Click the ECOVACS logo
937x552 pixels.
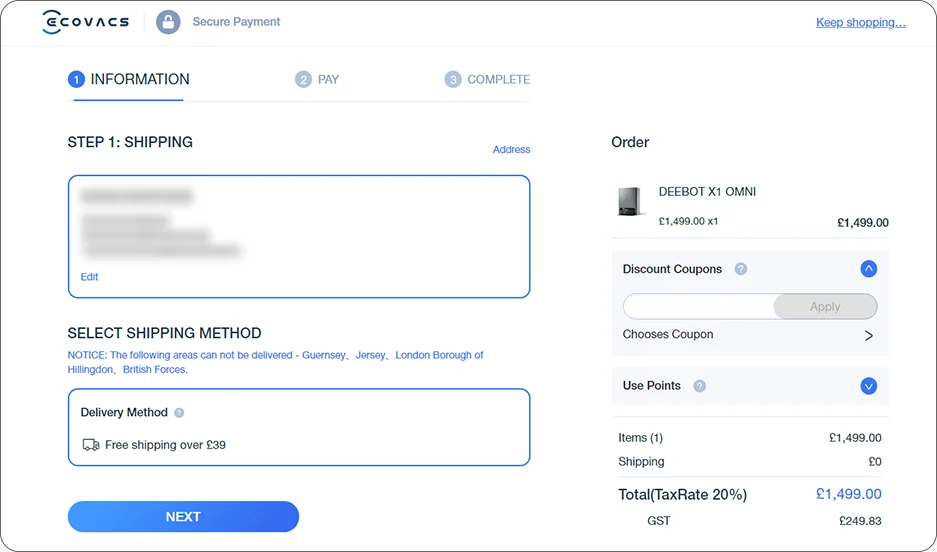pos(85,22)
